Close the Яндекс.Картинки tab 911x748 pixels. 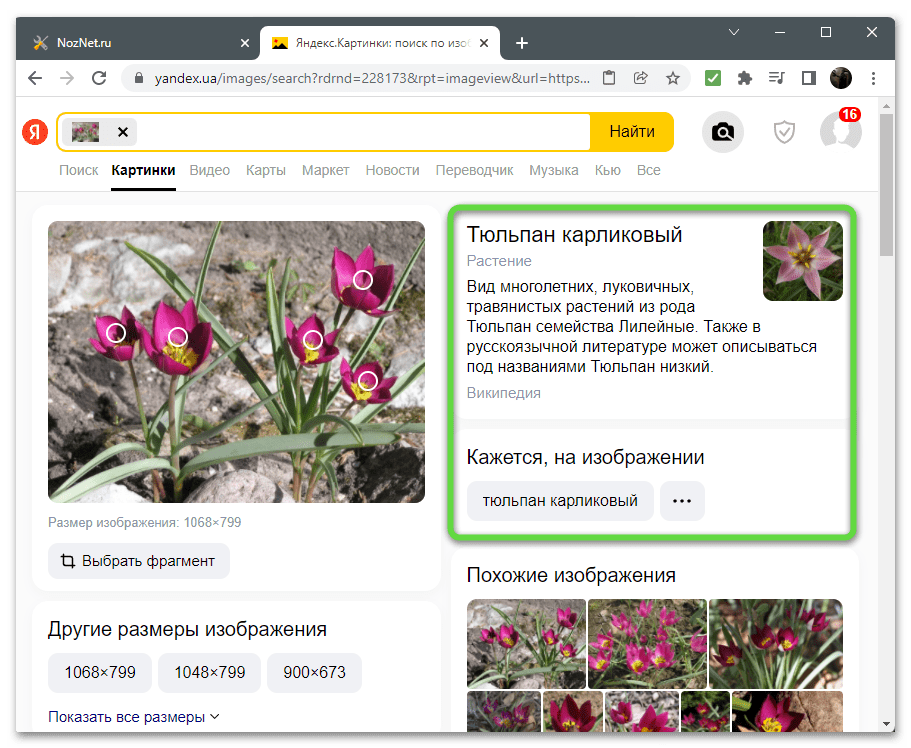[484, 43]
